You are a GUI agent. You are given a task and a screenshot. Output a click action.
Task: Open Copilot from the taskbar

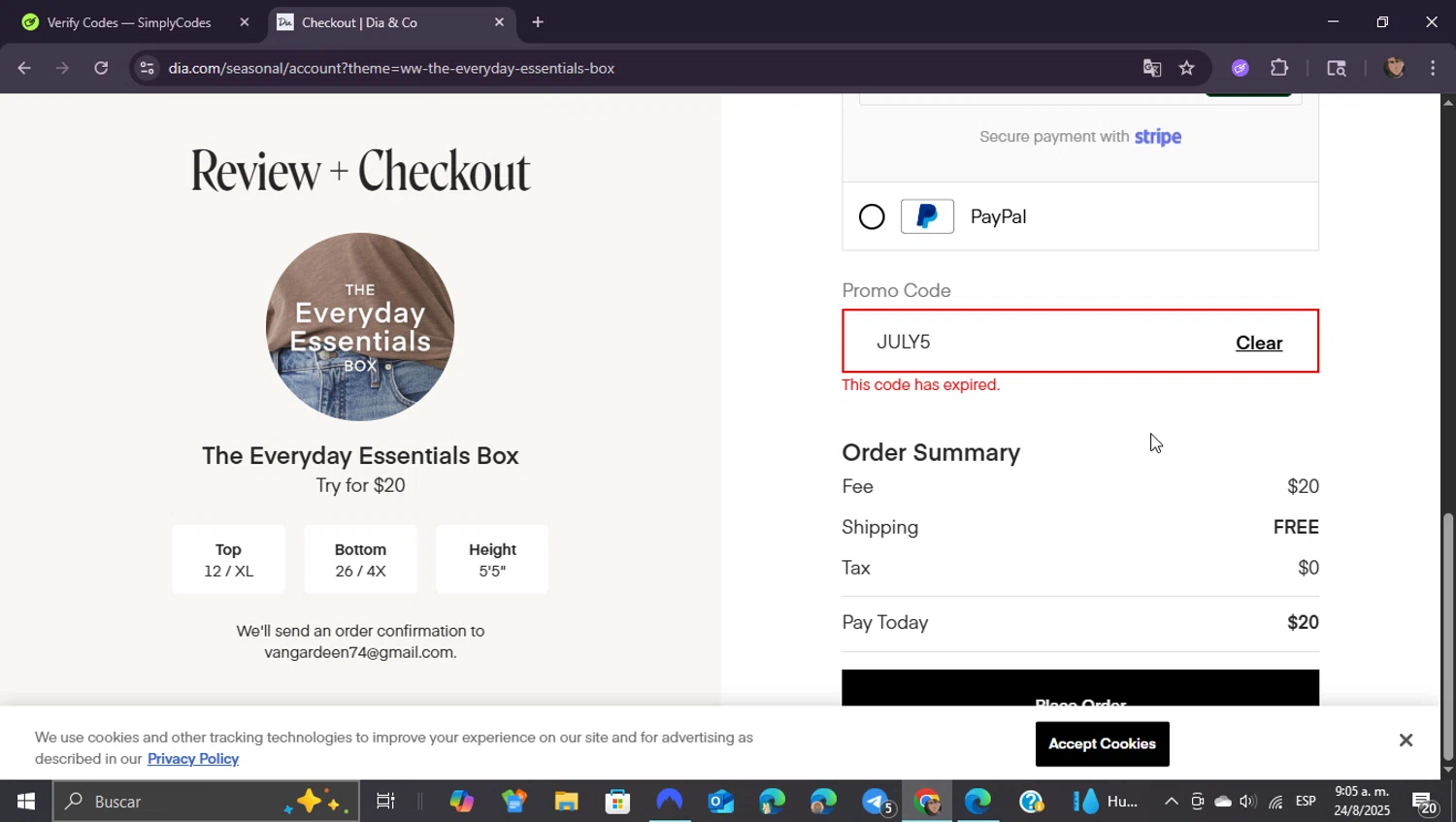coord(461,802)
